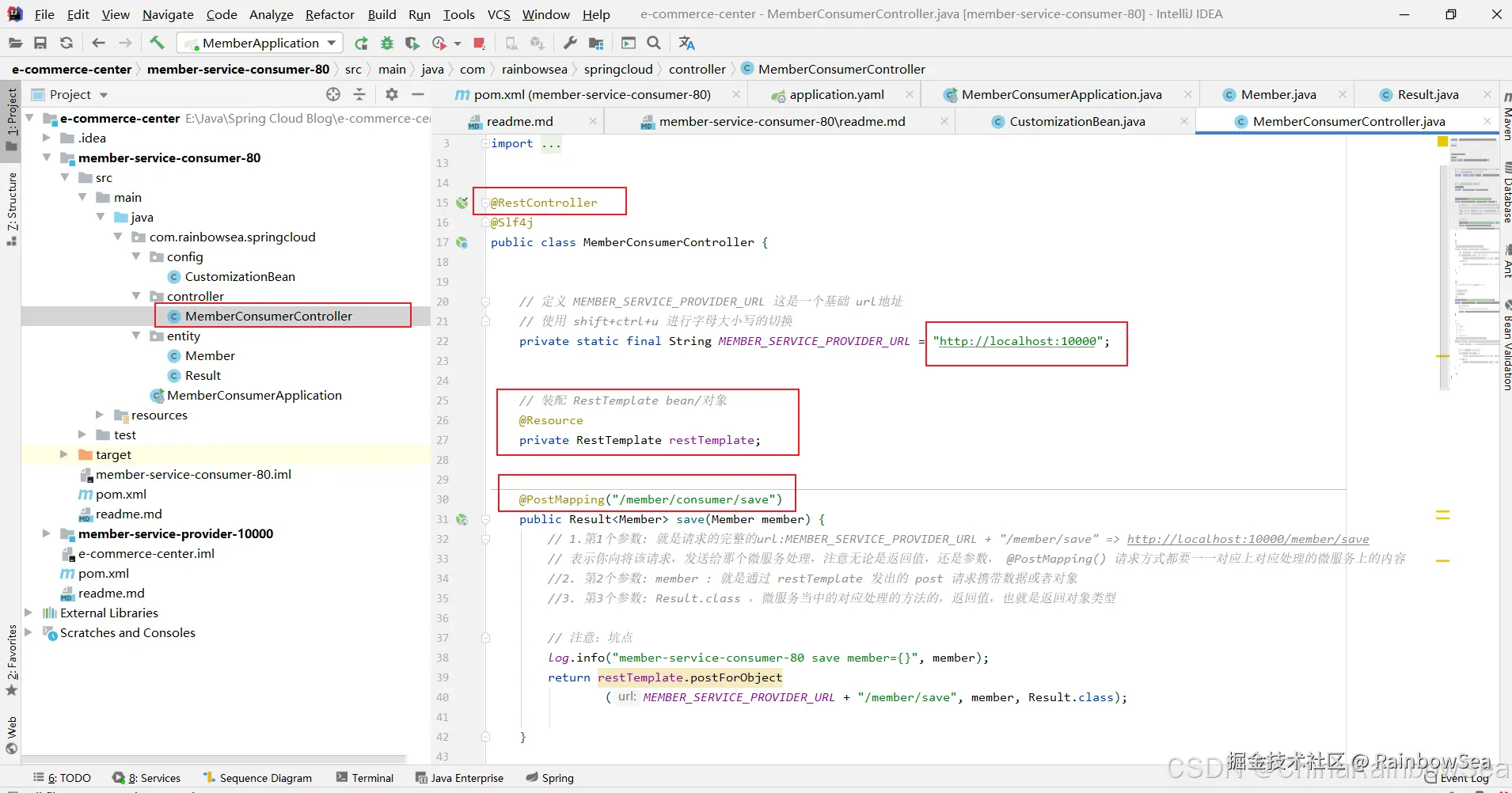1512x793 pixels.
Task: Open the Sequence Diagram tool window
Action: tap(258, 778)
